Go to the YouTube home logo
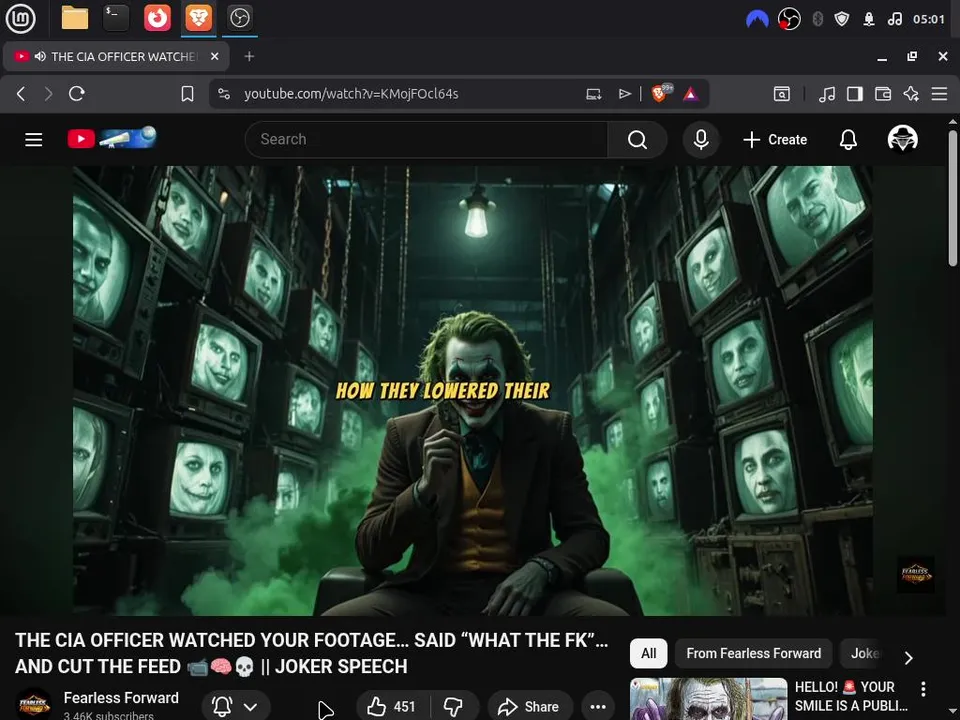The image size is (960, 720). 112,138
